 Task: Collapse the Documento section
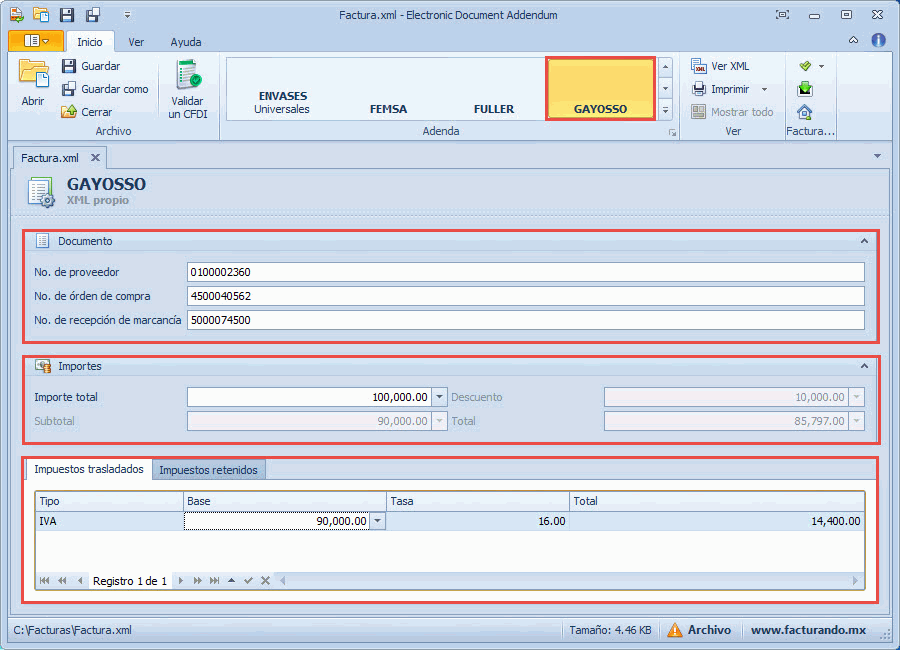(x=864, y=241)
